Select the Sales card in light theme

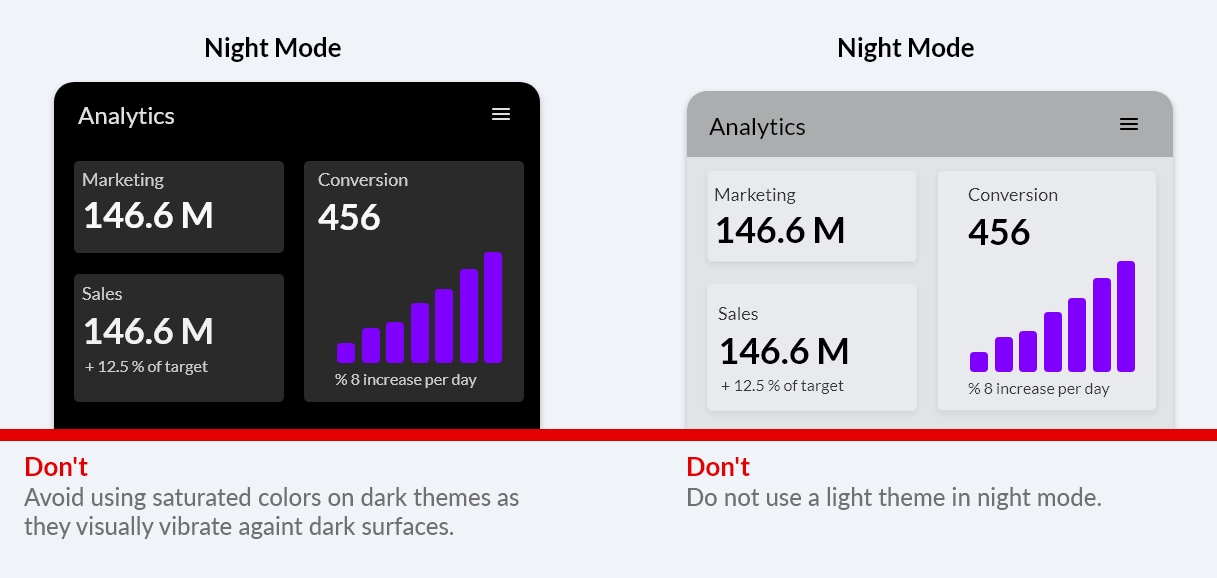pyautogui.click(x=812, y=347)
